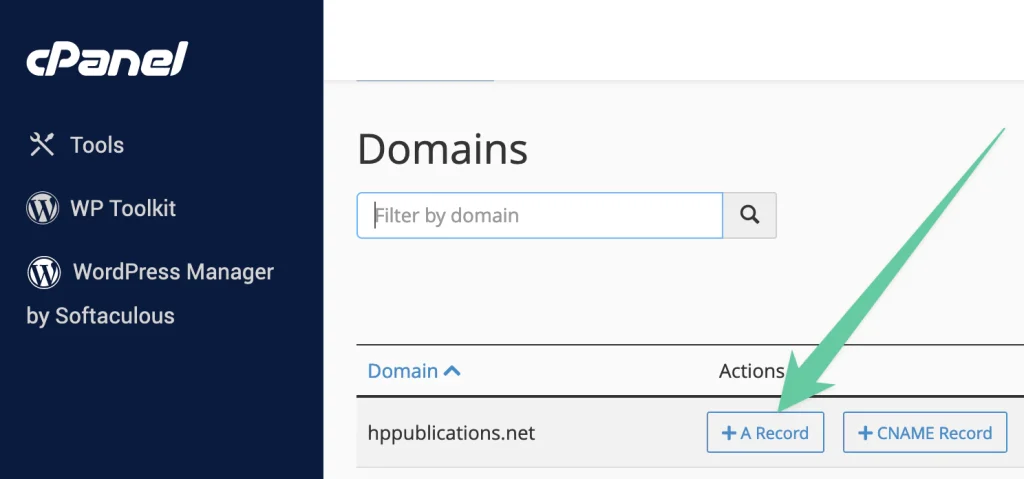
Task: Click the Domains page heading
Action: coord(443,148)
